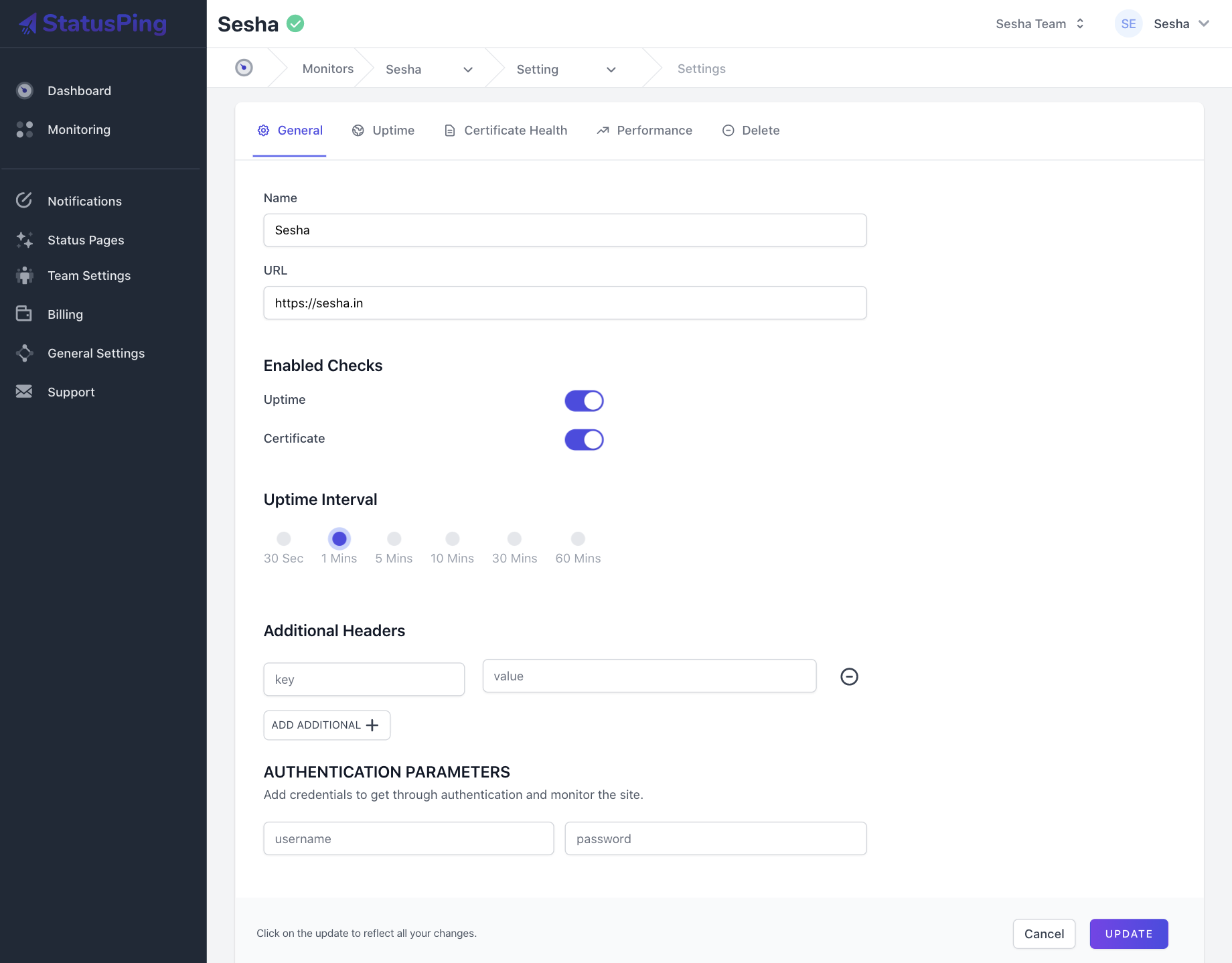Click the trend arrow icon on Performance tab
The width and height of the screenshot is (1232, 963).
pyautogui.click(x=603, y=131)
